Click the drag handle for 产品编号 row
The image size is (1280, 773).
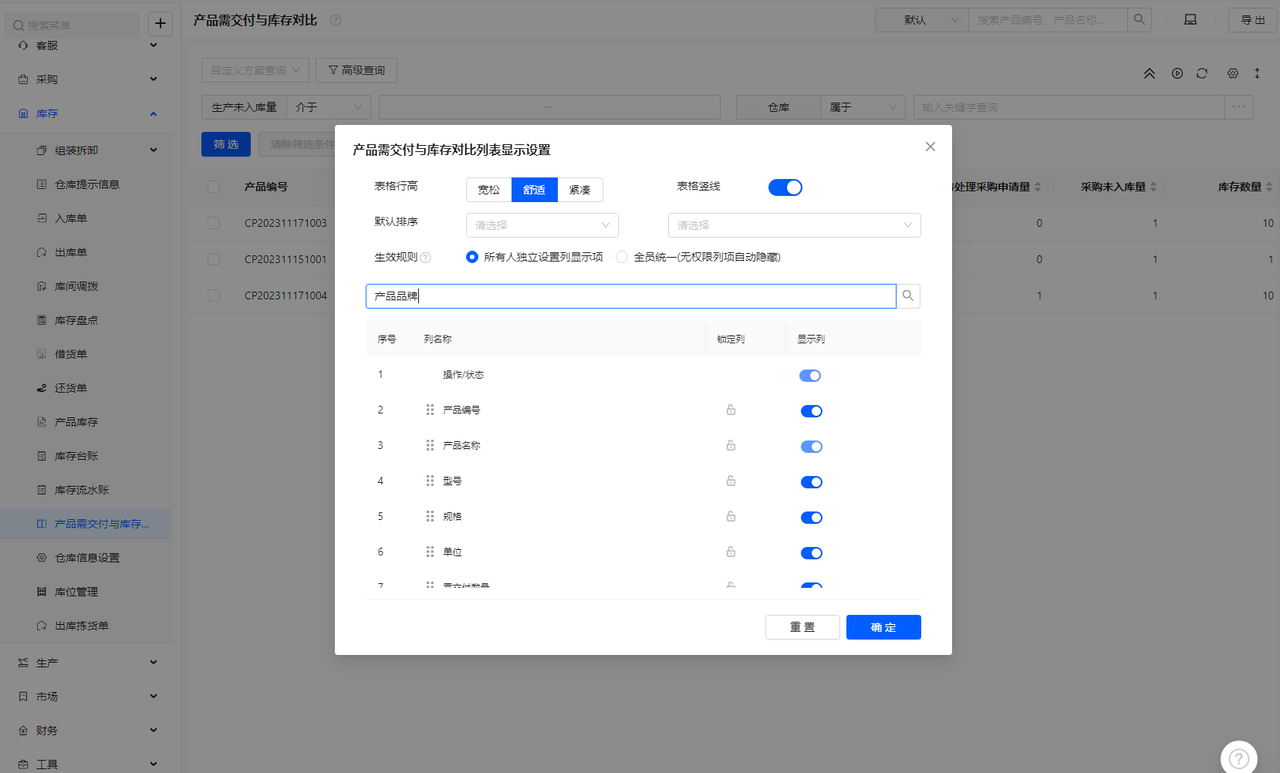tap(430, 410)
